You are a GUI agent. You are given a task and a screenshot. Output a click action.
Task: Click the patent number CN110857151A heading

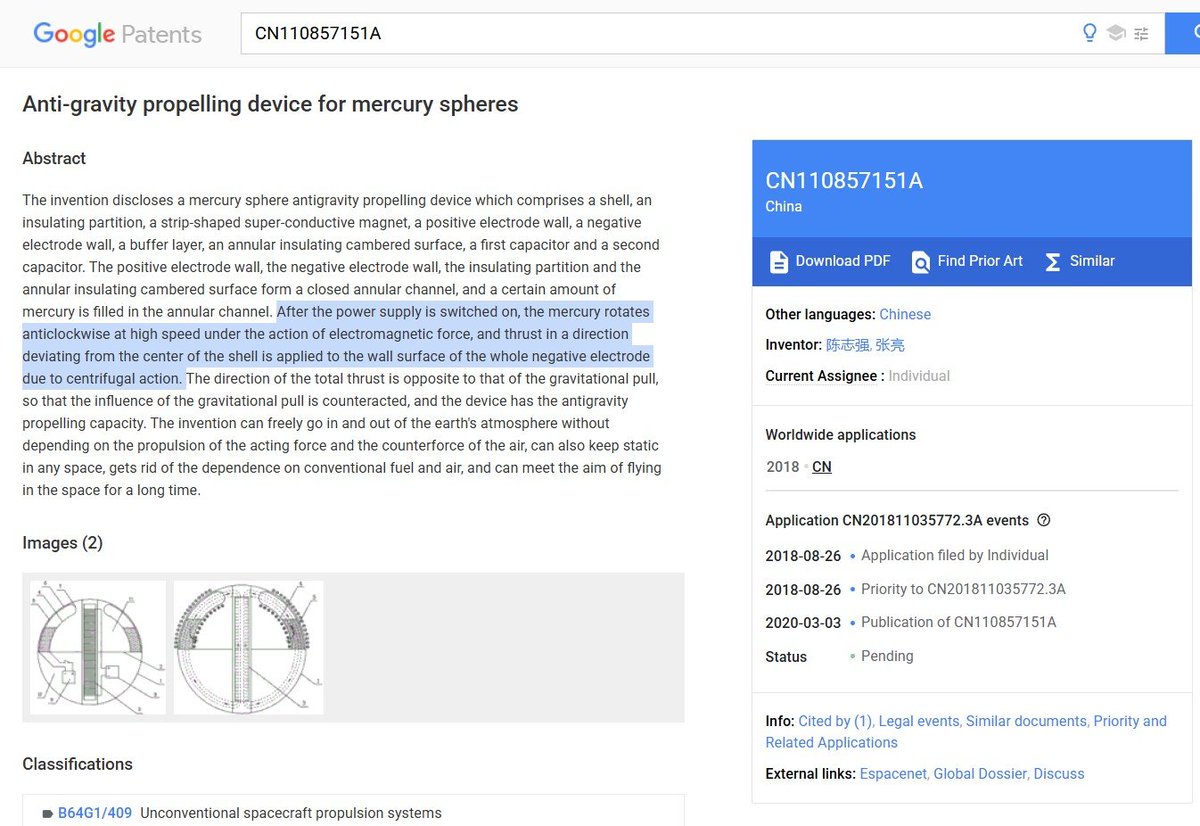(844, 181)
